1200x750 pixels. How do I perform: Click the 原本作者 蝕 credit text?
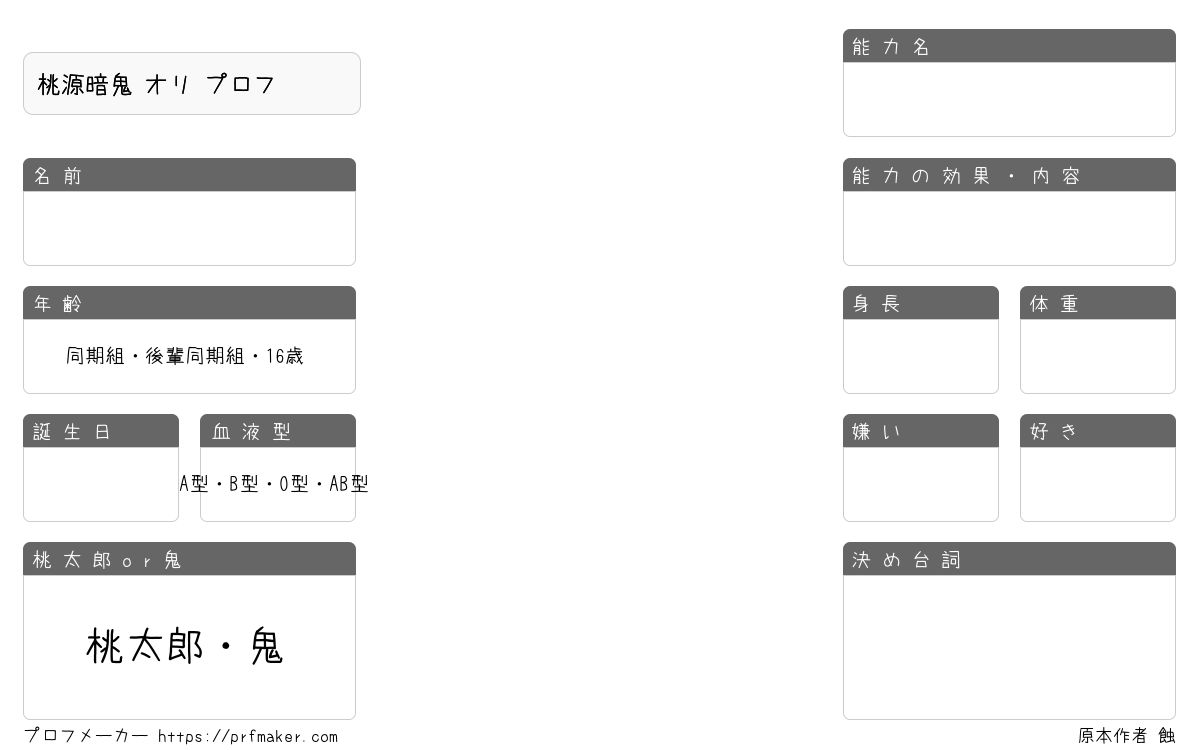click(1126, 736)
